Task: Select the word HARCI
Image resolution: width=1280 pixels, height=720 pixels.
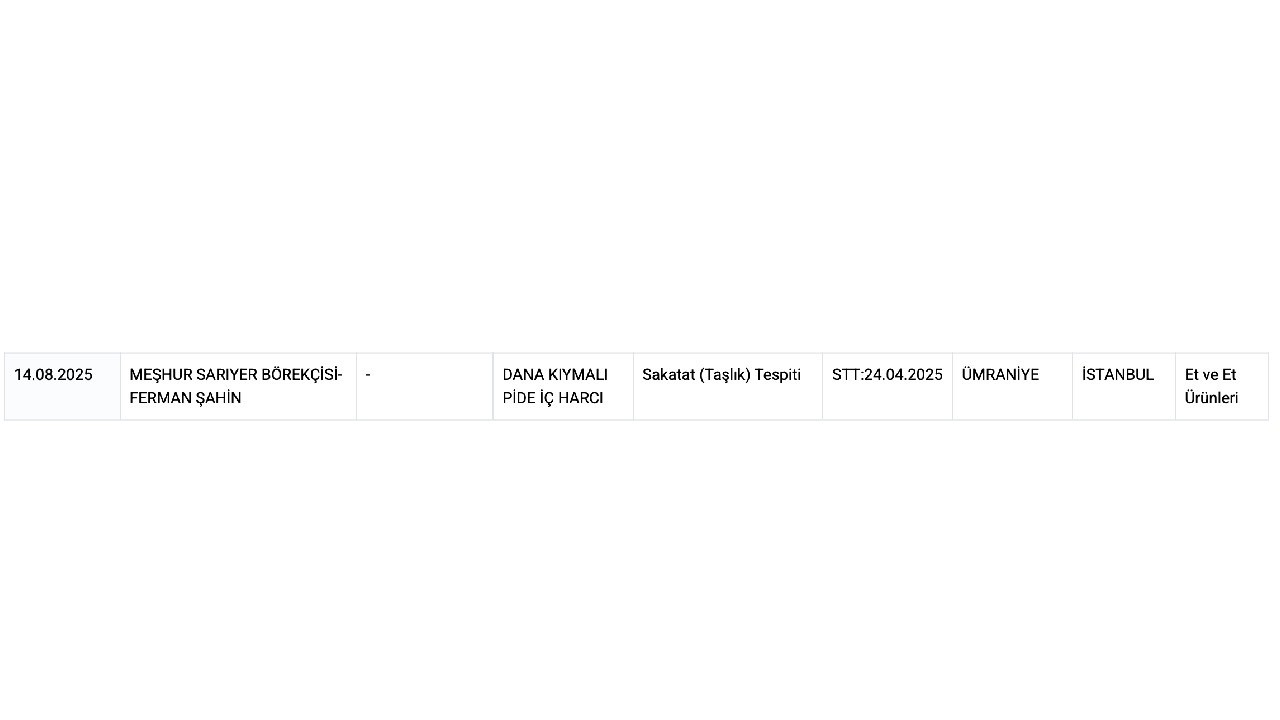Action: click(585, 398)
